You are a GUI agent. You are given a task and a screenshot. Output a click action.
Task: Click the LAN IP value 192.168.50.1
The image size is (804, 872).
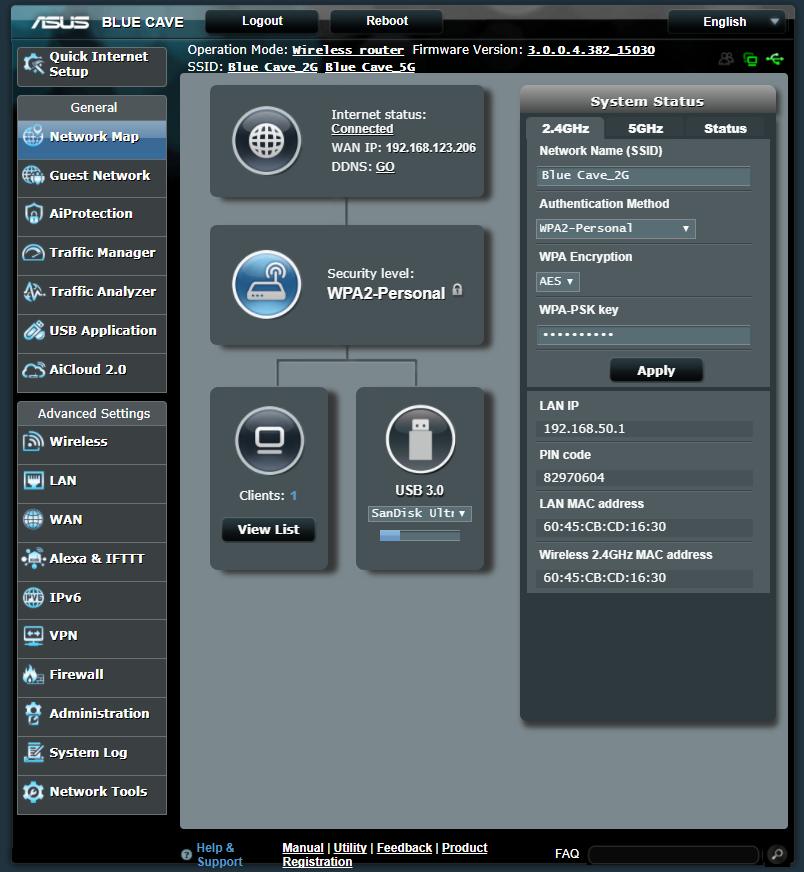tap(584, 429)
